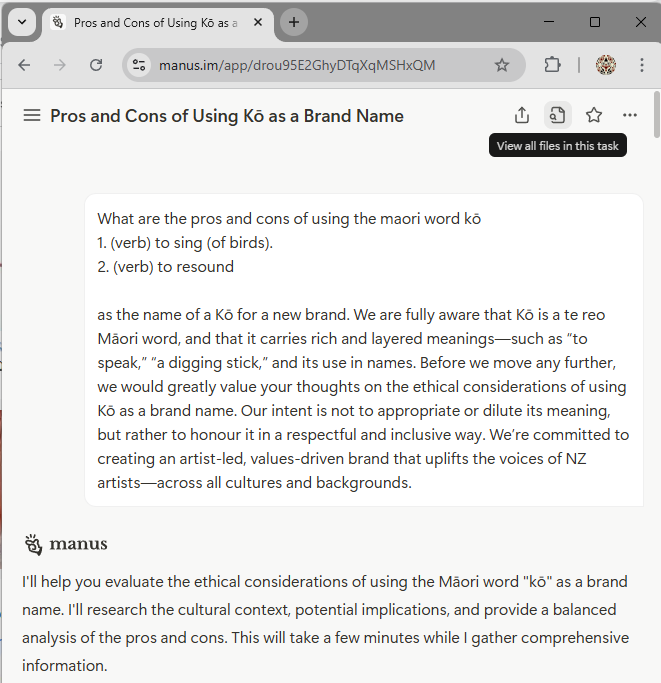Open the three-dot more options menu
Screen dimensions: 661x683
(630, 115)
